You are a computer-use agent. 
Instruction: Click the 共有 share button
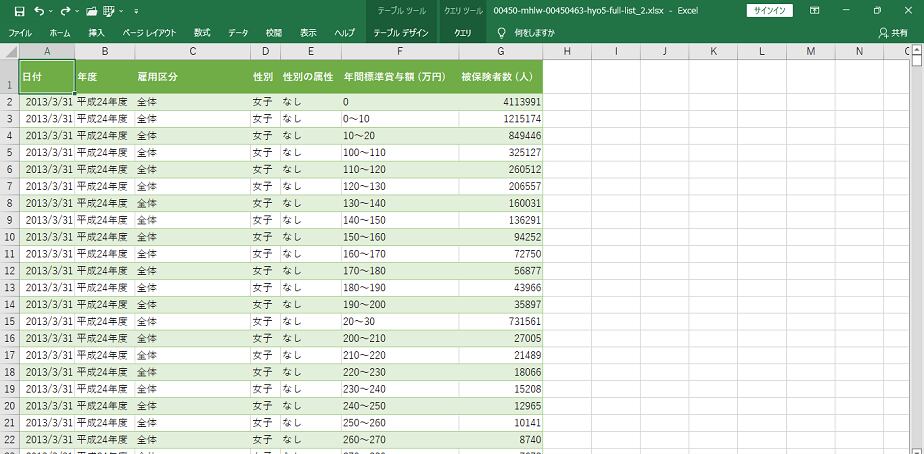tap(893, 32)
